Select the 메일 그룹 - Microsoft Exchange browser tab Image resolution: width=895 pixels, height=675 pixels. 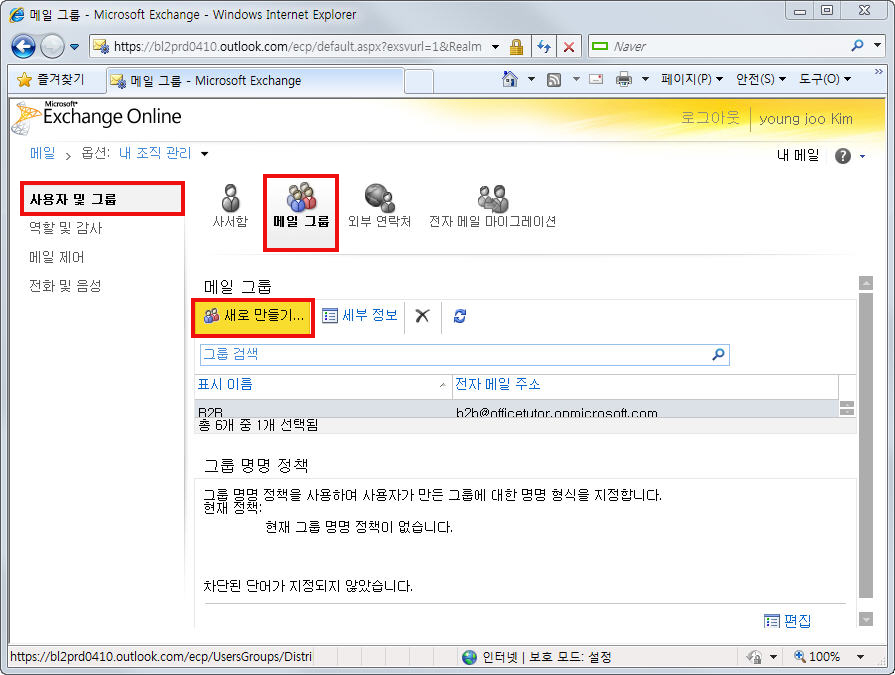pos(255,80)
